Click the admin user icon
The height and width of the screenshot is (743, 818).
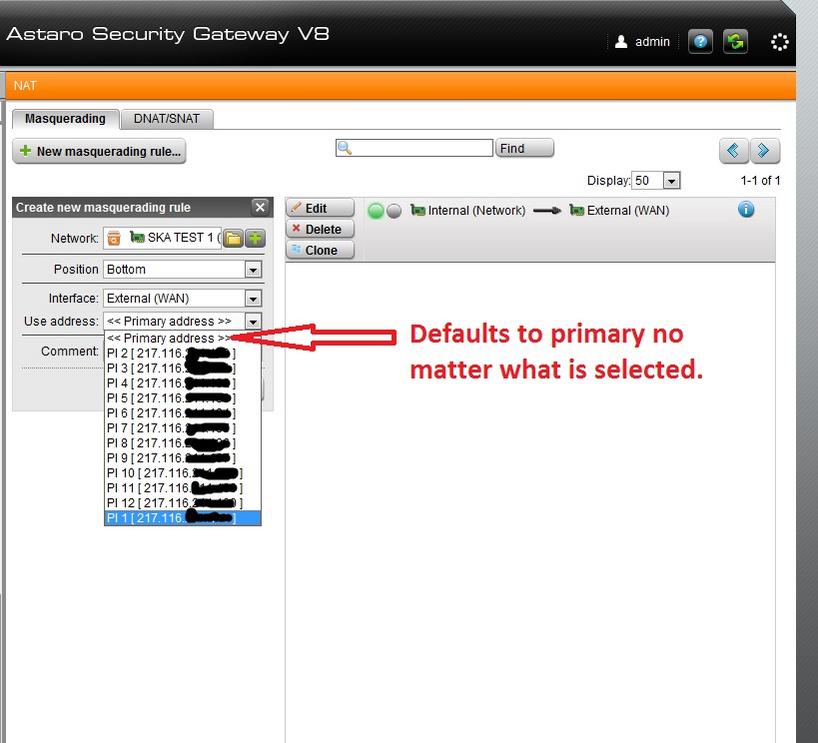tap(621, 41)
